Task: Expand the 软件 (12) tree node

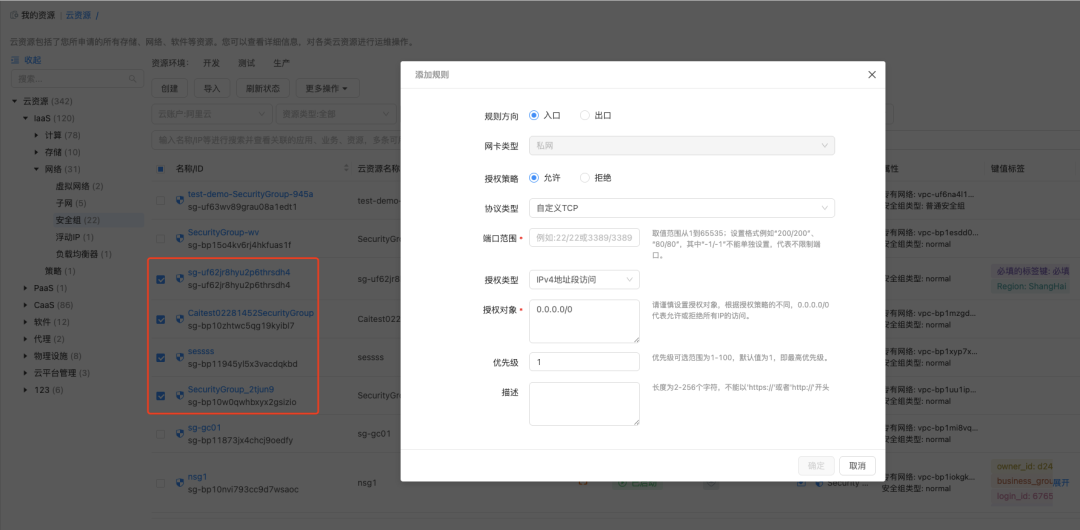Action: click(26, 322)
